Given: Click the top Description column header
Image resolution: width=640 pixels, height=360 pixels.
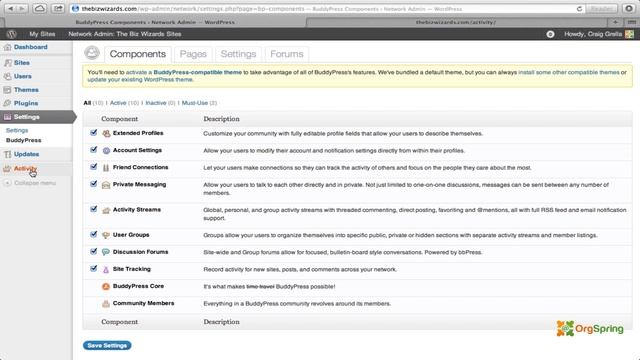Looking at the screenshot, I should (x=221, y=119).
